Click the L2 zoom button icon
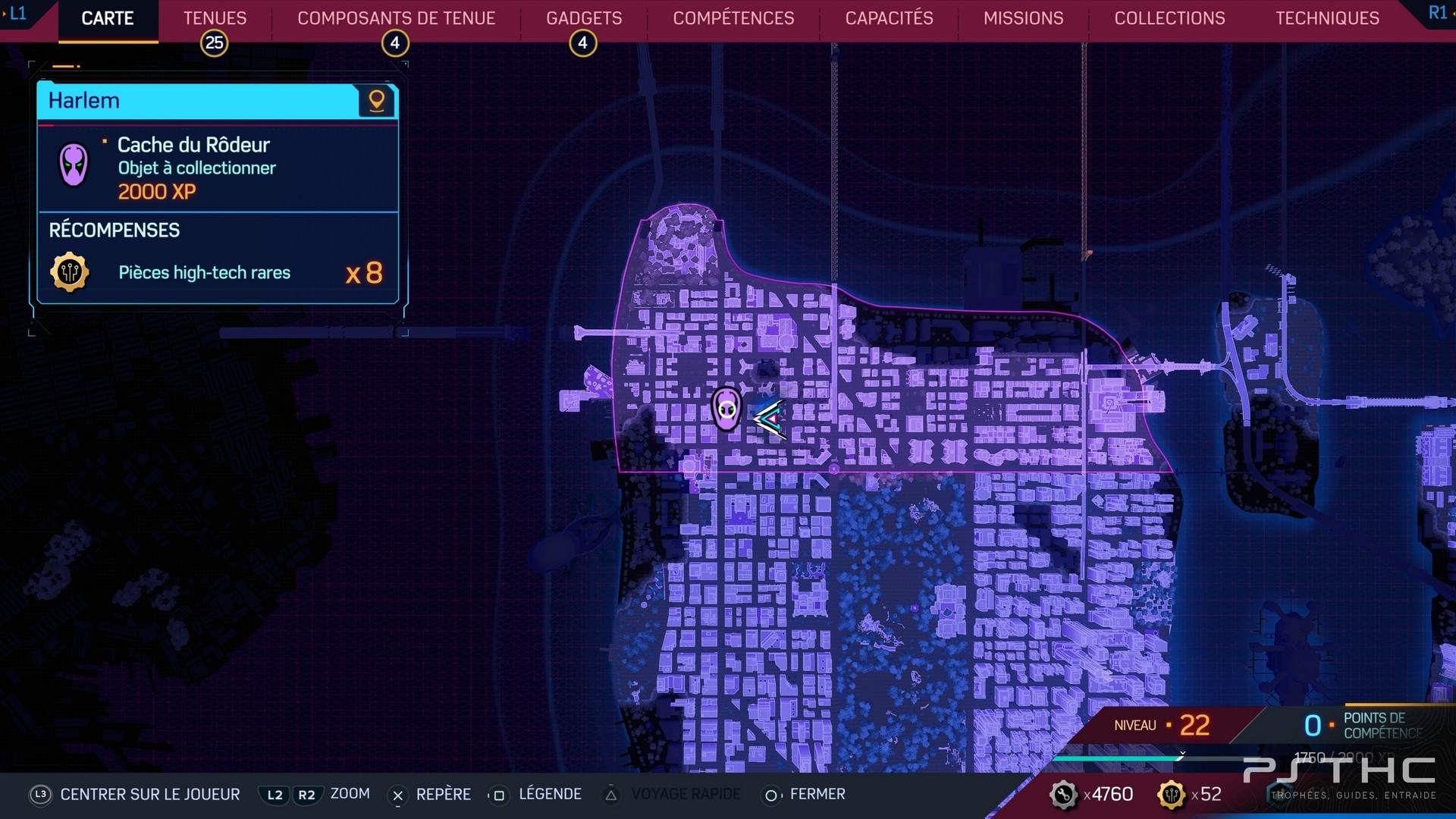The height and width of the screenshot is (819, 1456). click(275, 795)
